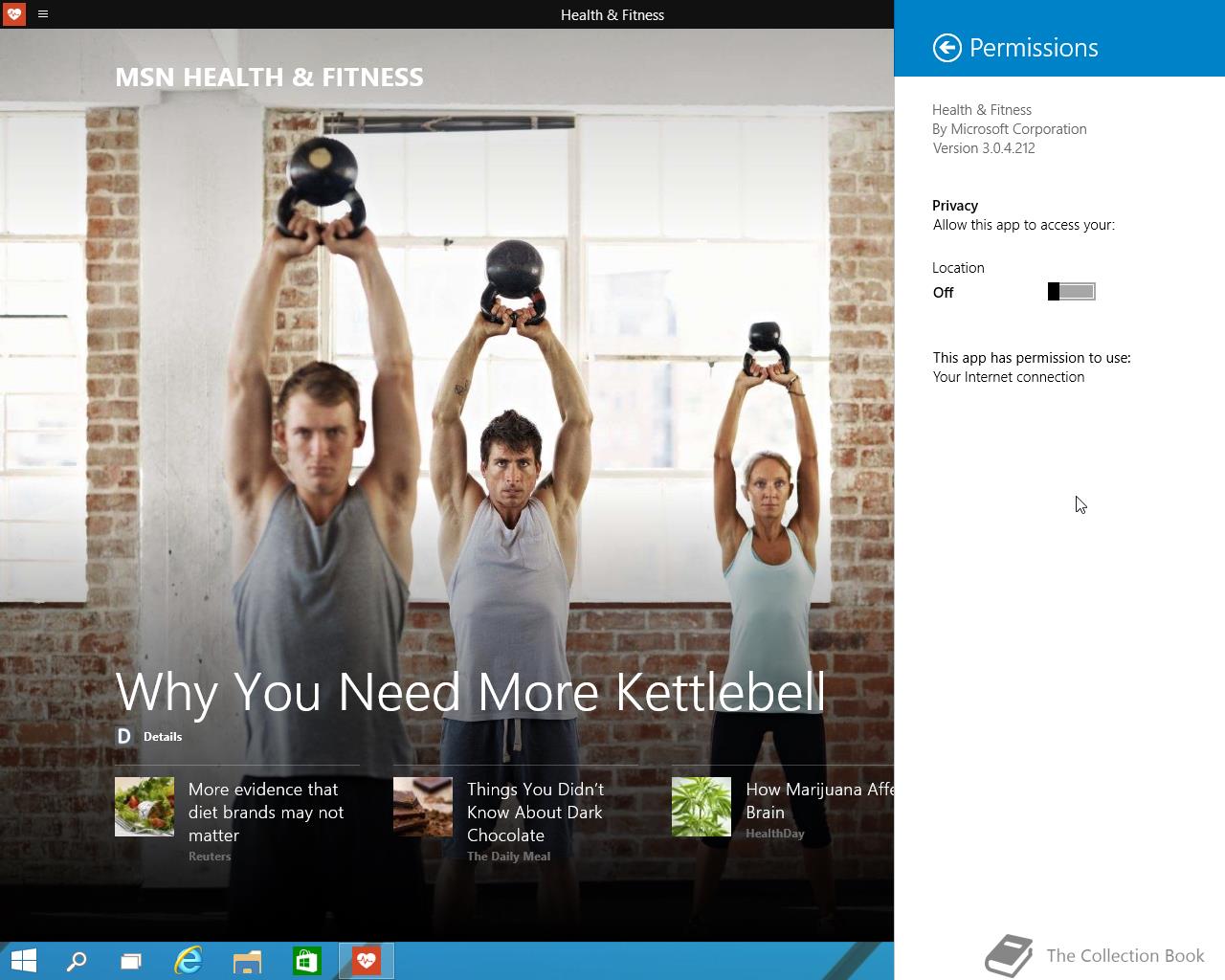Viewport: 1225px width, 980px height.
Task: Click the Reuters source label
Action: 210,857
